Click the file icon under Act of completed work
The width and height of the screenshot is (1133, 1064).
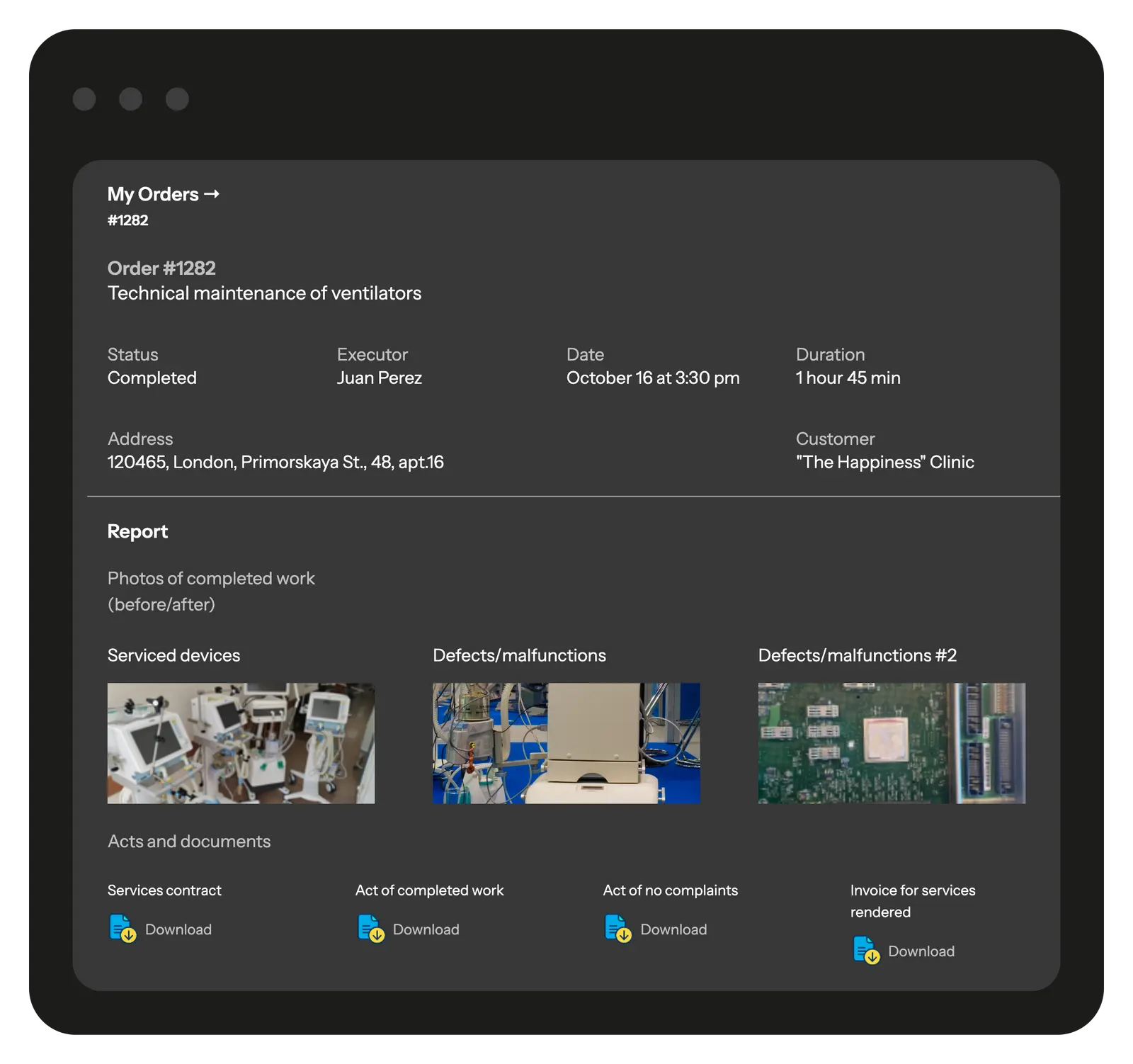tap(370, 928)
